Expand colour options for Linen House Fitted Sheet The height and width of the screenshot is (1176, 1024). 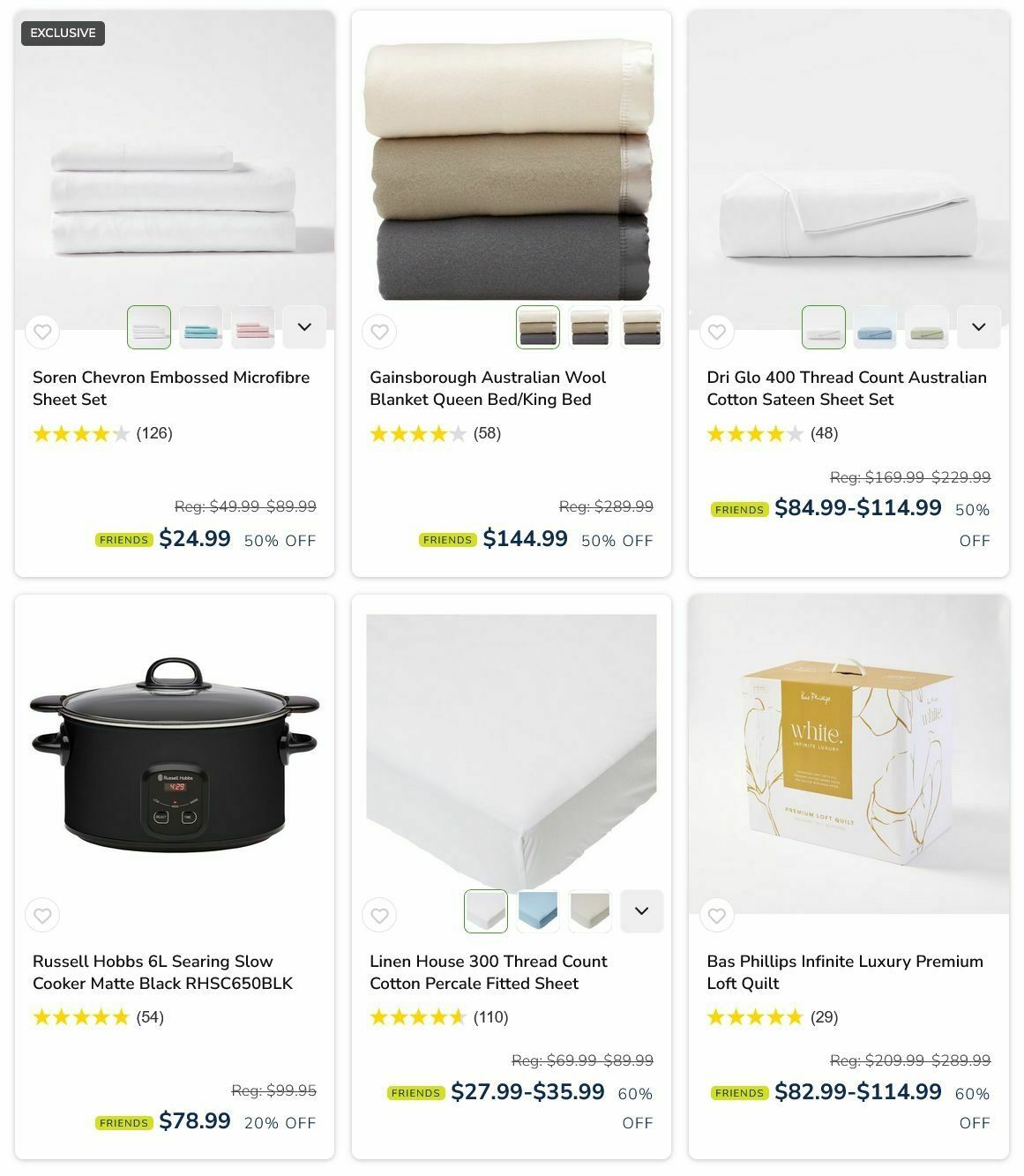(x=641, y=911)
